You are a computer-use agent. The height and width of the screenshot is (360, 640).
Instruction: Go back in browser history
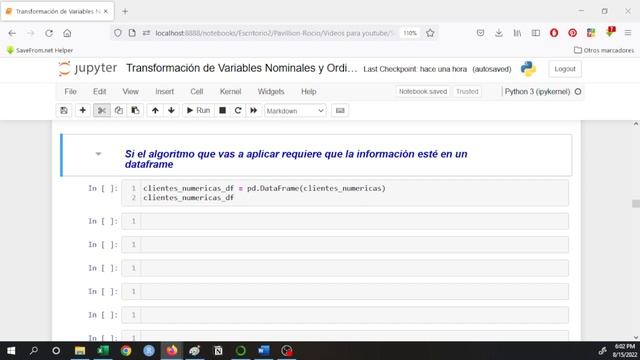point(12,33)
